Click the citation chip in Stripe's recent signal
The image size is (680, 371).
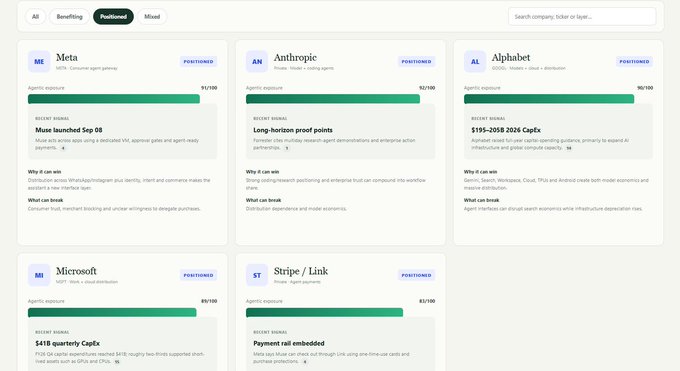pos(305,361)
